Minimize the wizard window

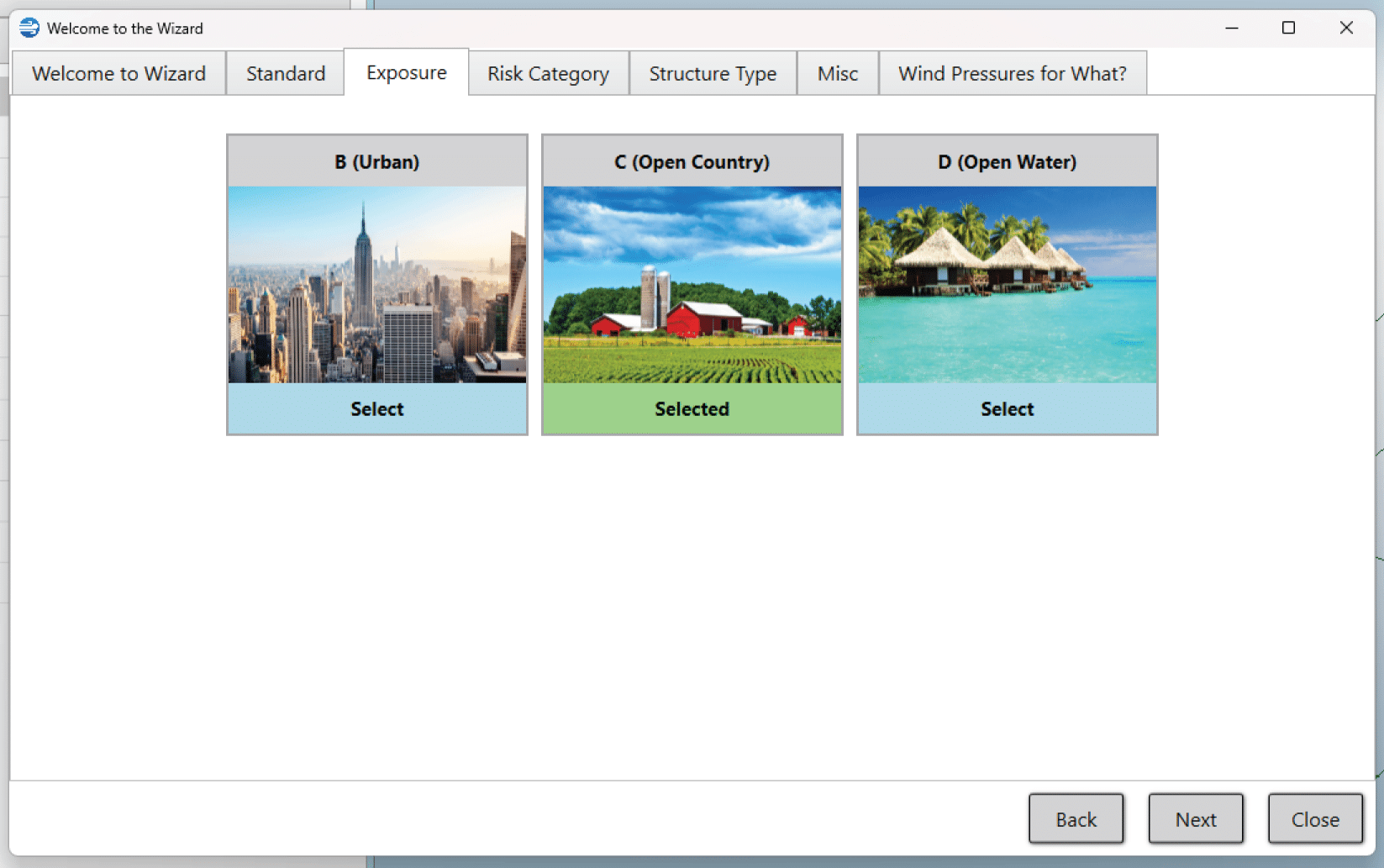(x=1231, y=28)
